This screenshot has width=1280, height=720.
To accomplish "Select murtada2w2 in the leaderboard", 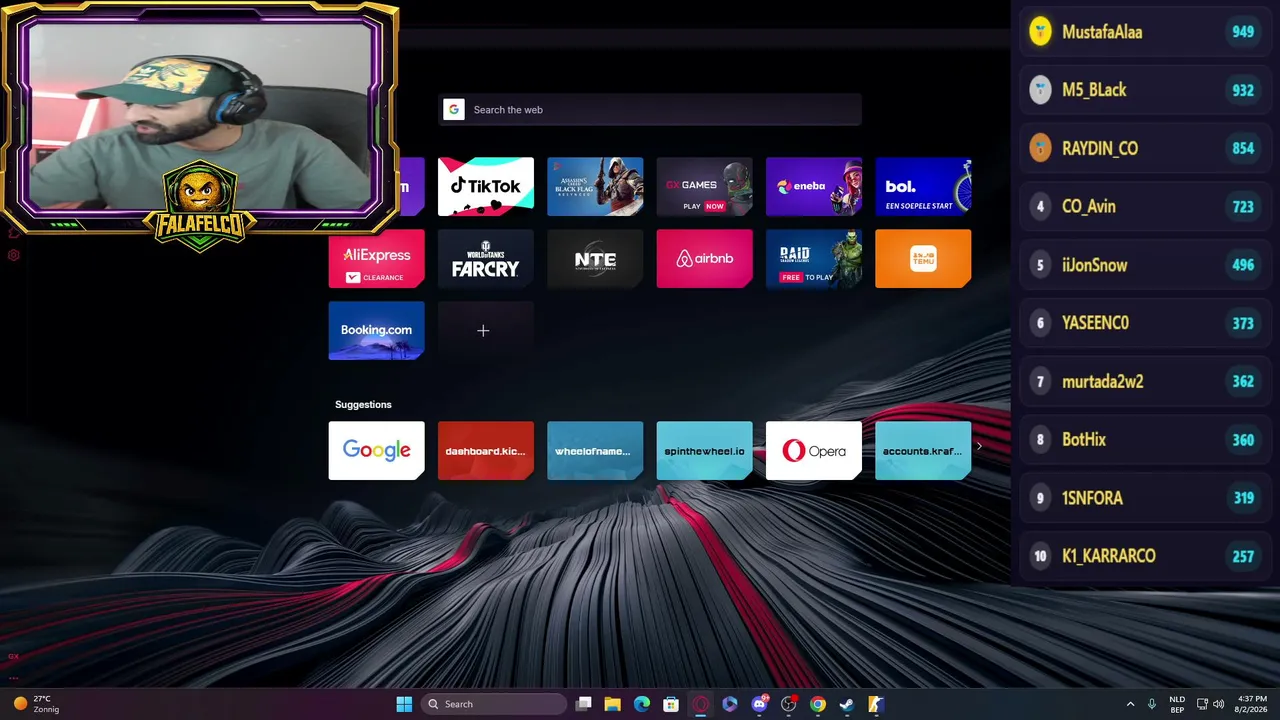I will pyautogui.click(x=1145, y=381).
